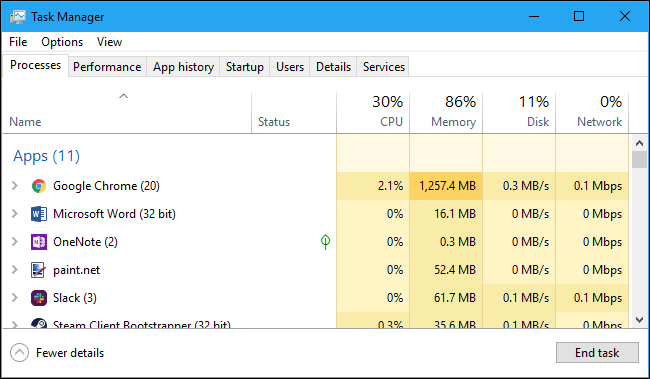
Task: Open the Options menu
Action: coord(62,42)
